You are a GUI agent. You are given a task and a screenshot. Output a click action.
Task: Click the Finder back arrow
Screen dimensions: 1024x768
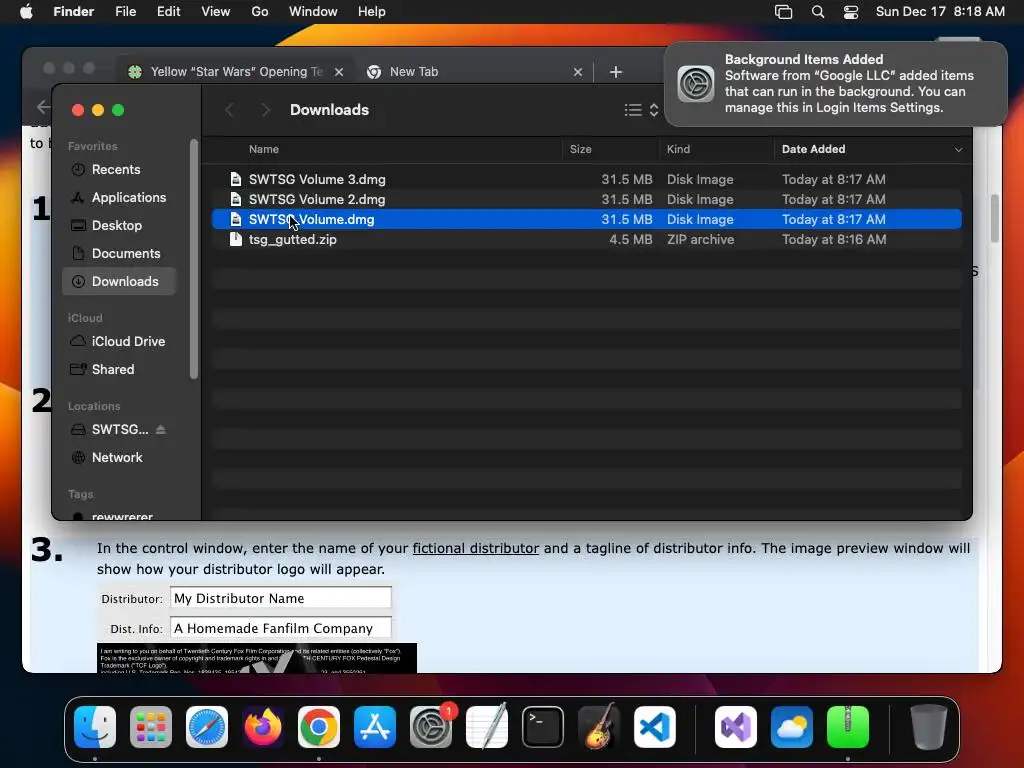(x=229, y=110)
